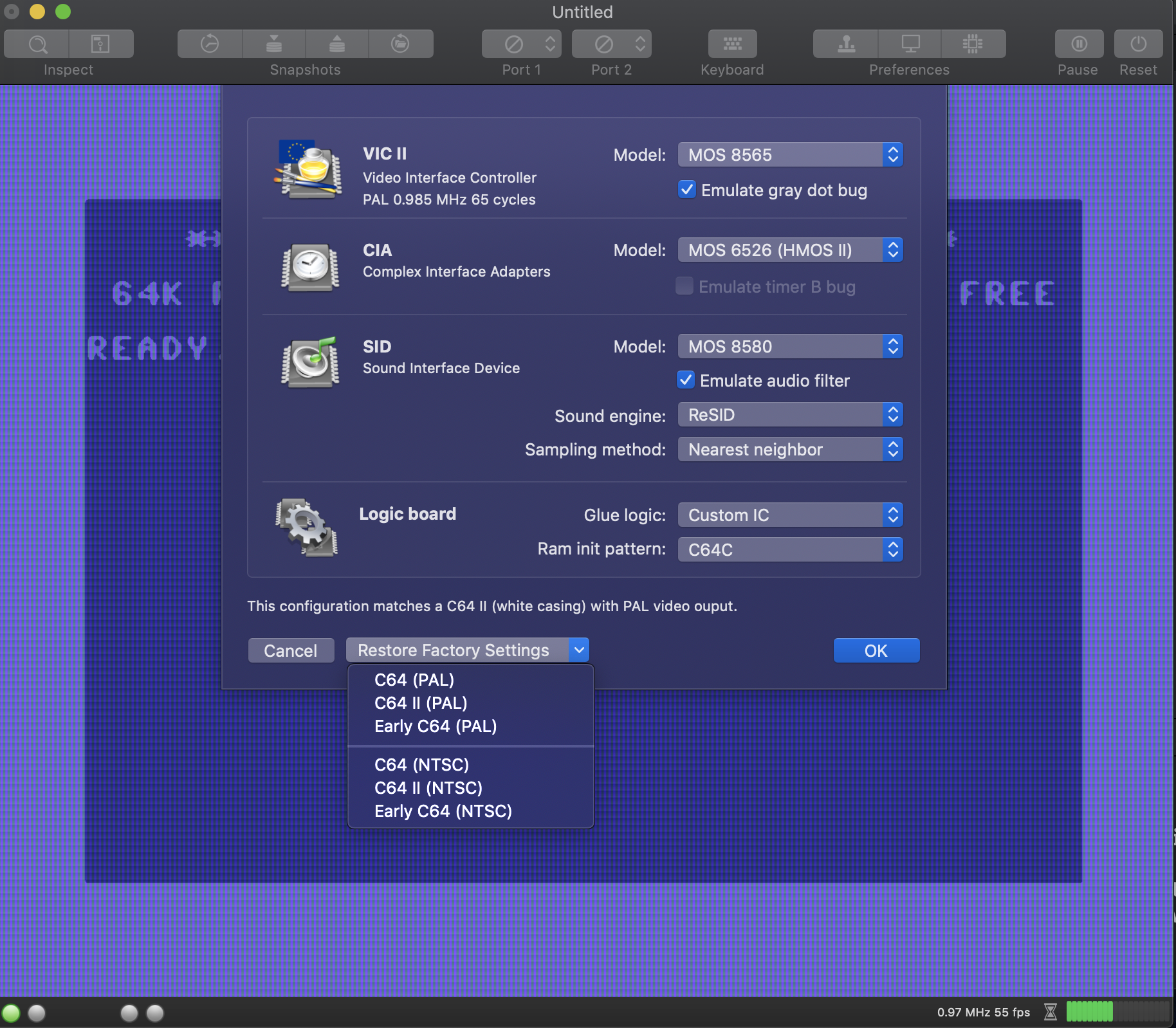Toggle Emulate timer B bug checkbox
This screenshot has width=1176, height=1028.
tap(684, 286)
